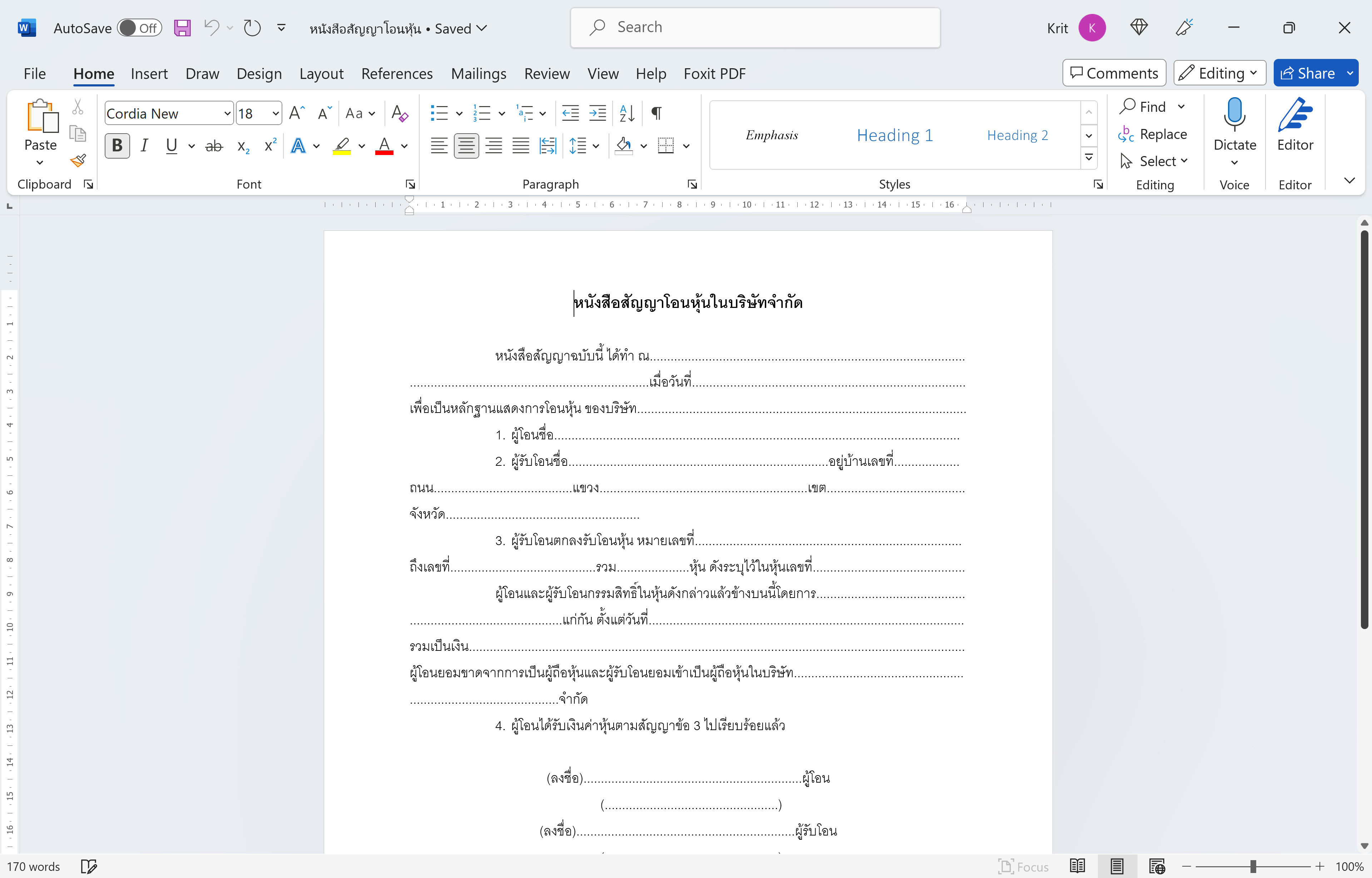This screenshot has height=878, width=1372.
Task: Expand the Bullets dropdown arrow
Action: click(x=459, y=114)
